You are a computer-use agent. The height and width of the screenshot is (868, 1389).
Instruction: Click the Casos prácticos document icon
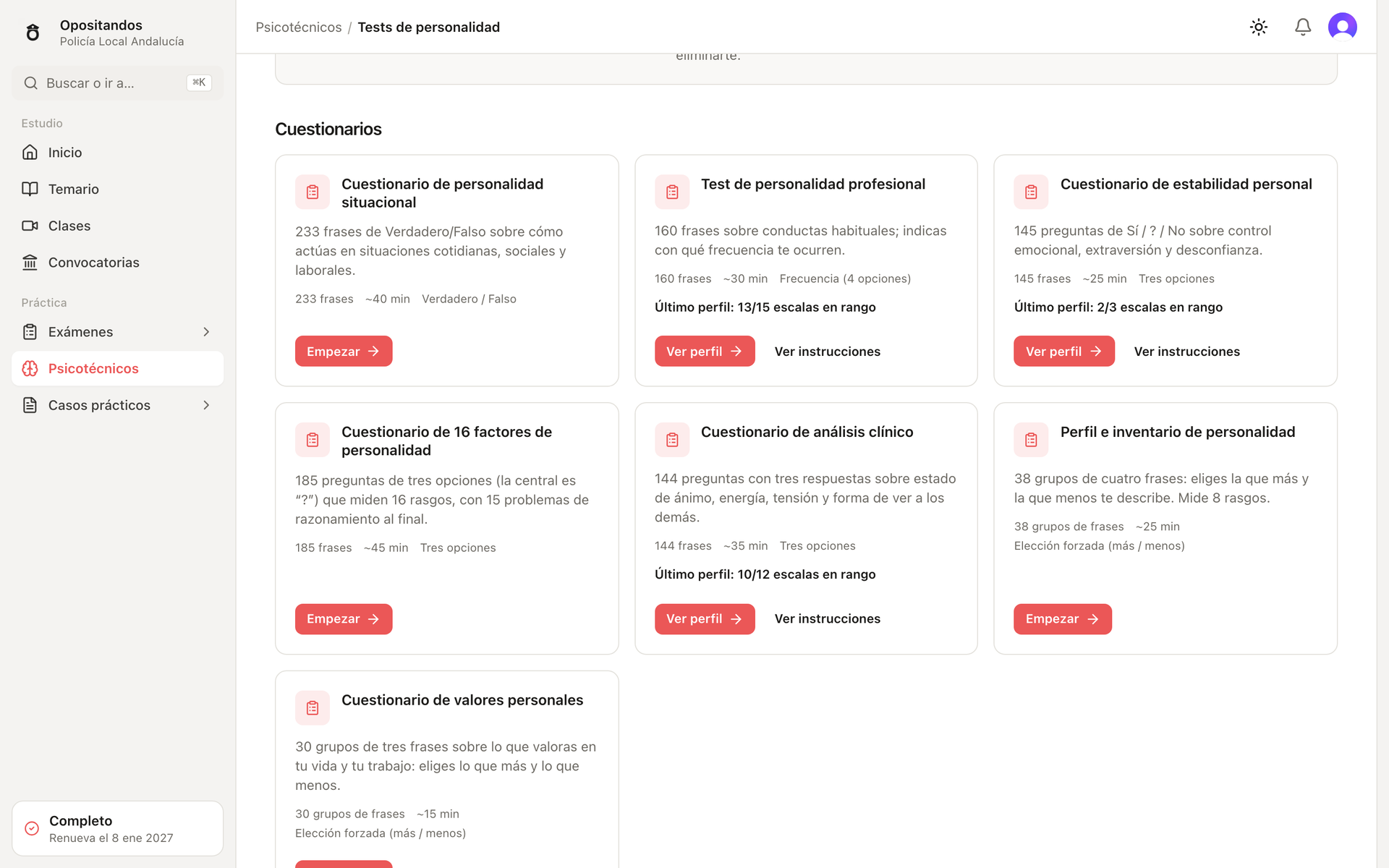tap(30, 405)
